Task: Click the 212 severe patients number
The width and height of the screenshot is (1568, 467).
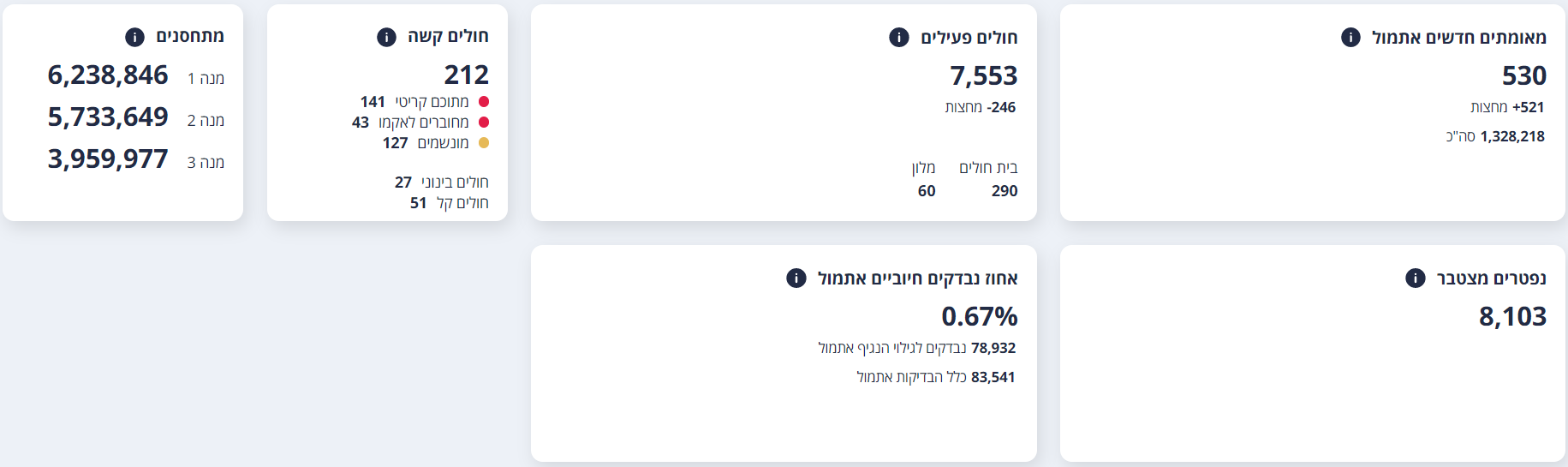Action: [x=467, y=75]
